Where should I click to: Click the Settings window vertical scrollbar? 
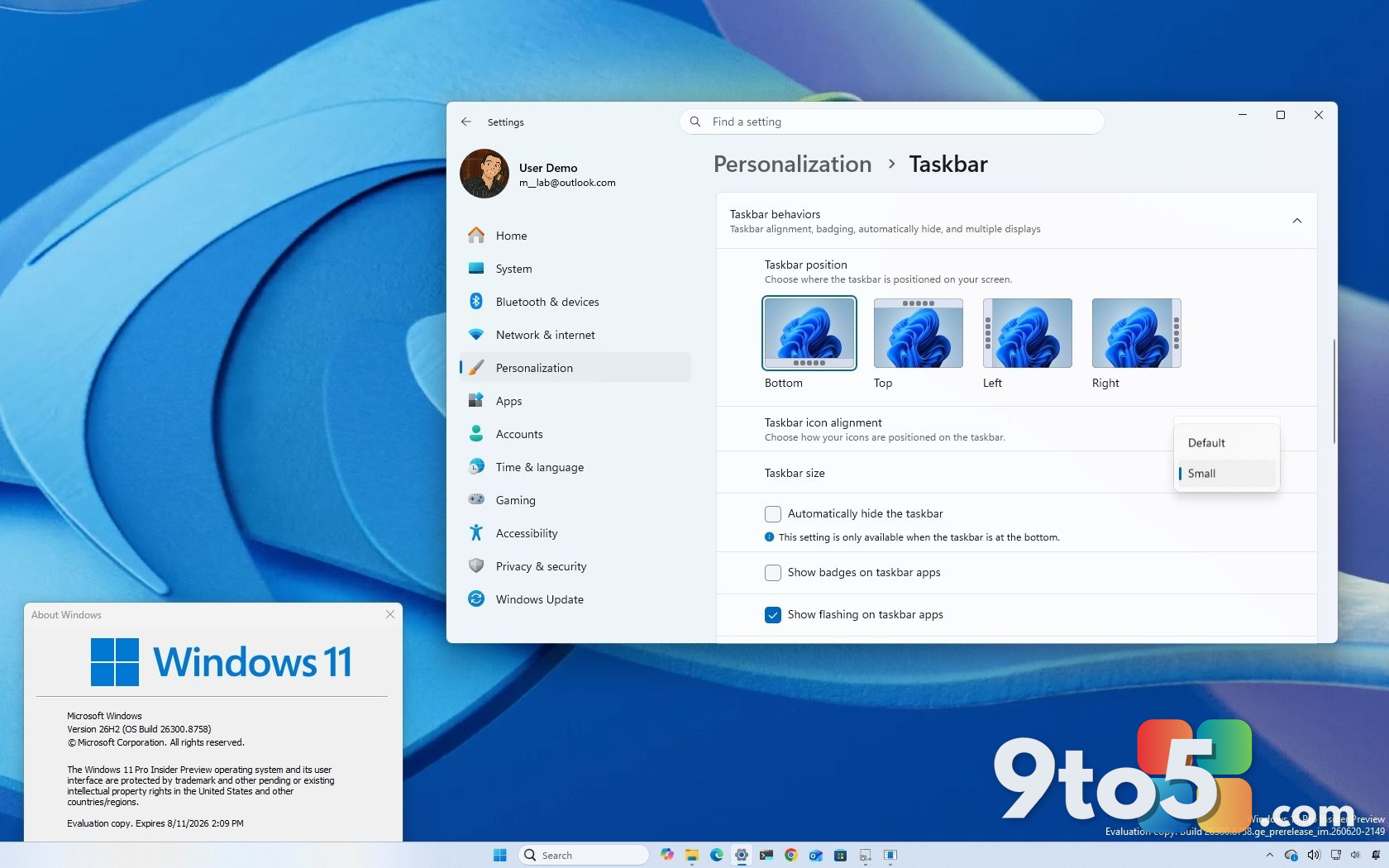[x=1333, y=391]
